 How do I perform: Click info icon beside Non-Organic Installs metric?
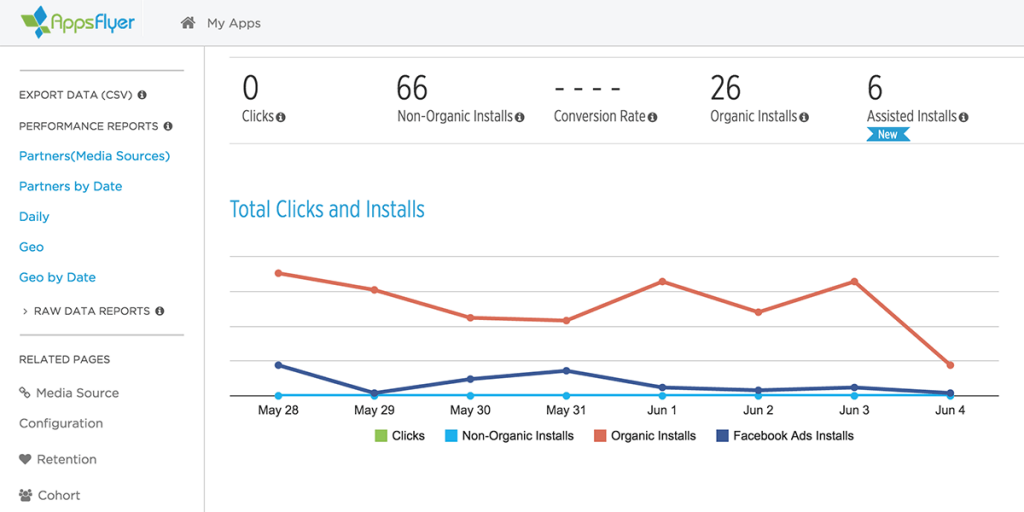point(520,118)
